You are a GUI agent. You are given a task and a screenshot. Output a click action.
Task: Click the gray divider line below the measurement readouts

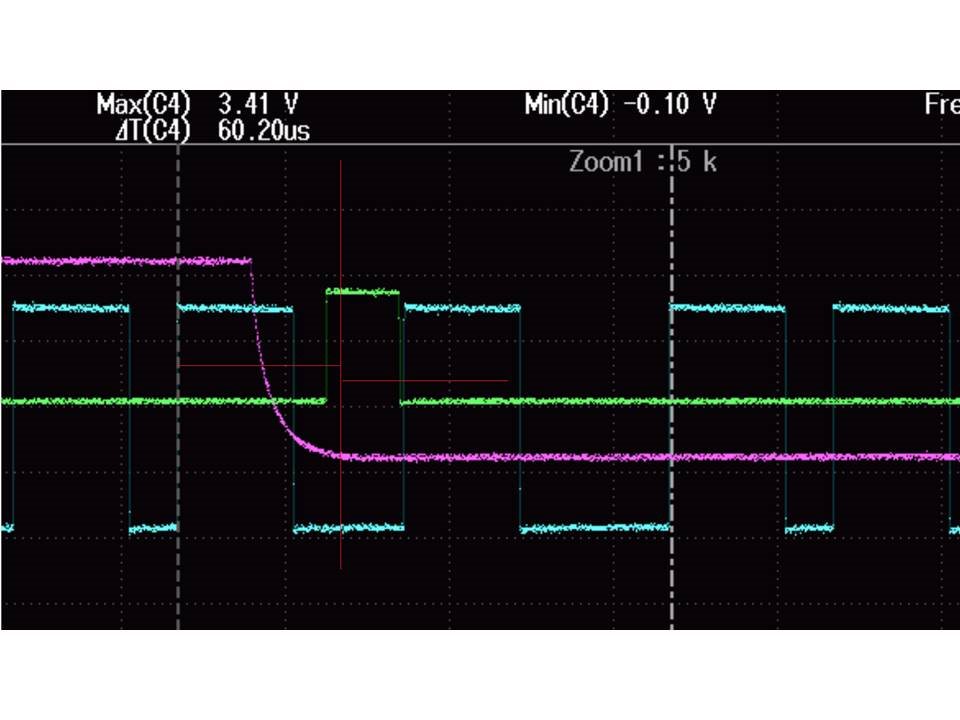tap(481, 145)
